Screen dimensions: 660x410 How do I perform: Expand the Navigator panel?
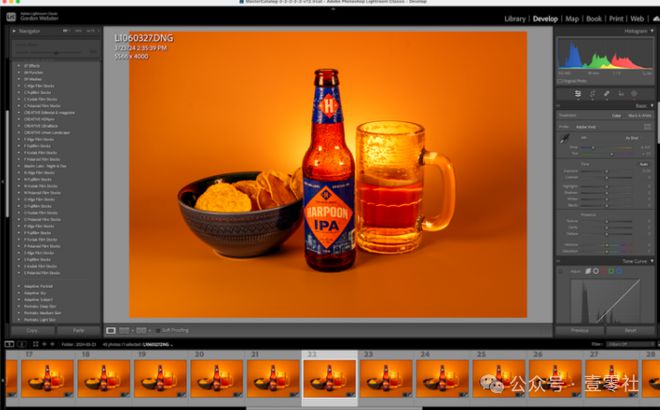pyautogui.click(x=14, y=31)
